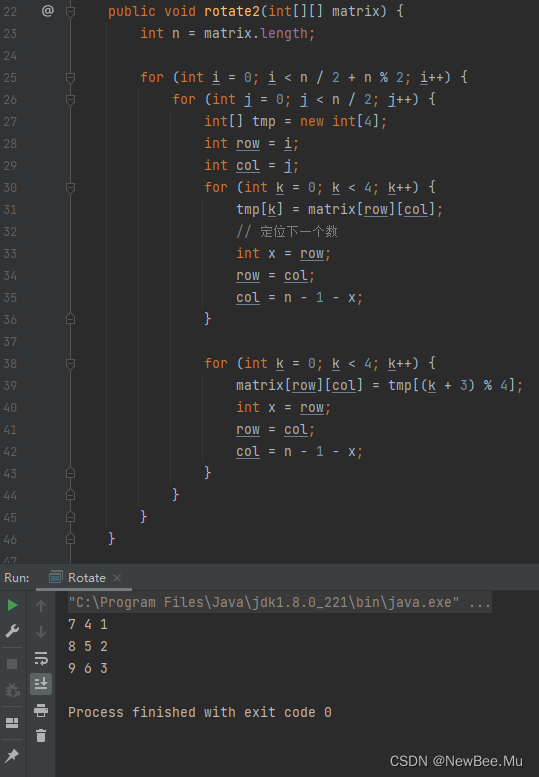This screenshot has width=539, height=777.
Task: Close the Rotate run tab
Action: tap(117, 578)
